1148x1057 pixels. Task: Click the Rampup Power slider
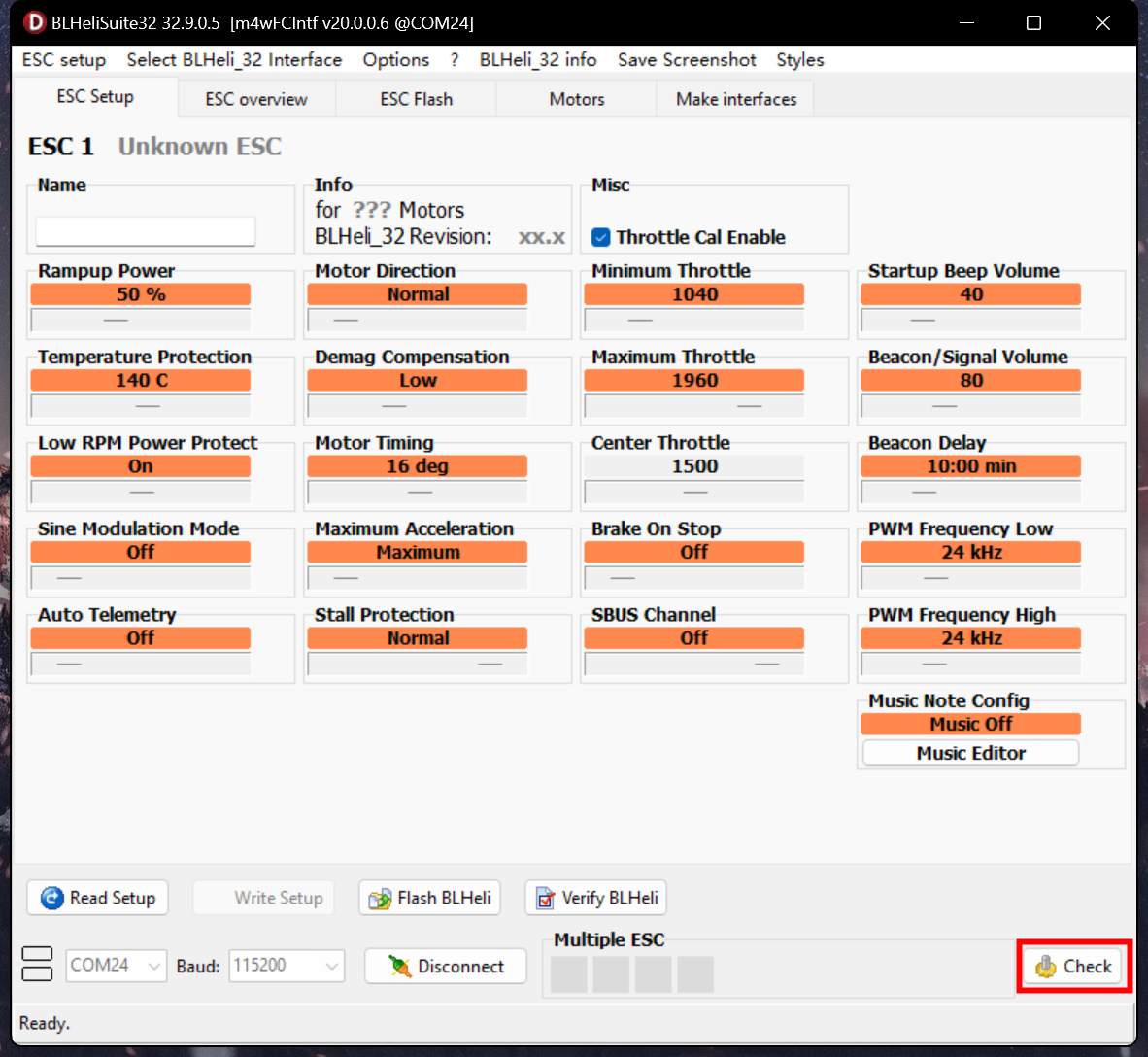(141, 320)
